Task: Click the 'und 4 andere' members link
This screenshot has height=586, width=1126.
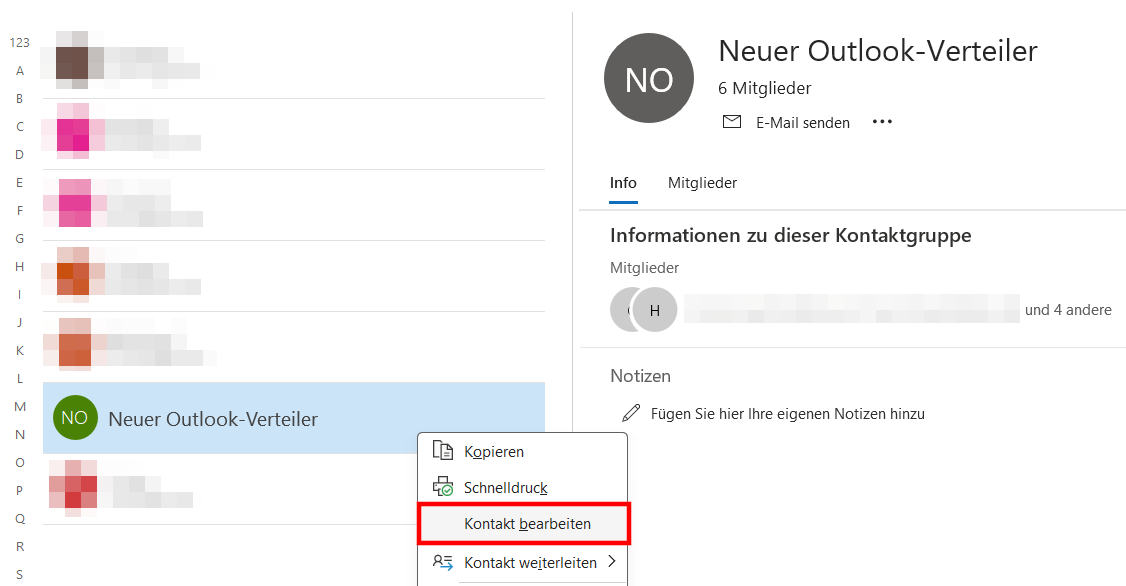Action: click(x=1068, y=310)
